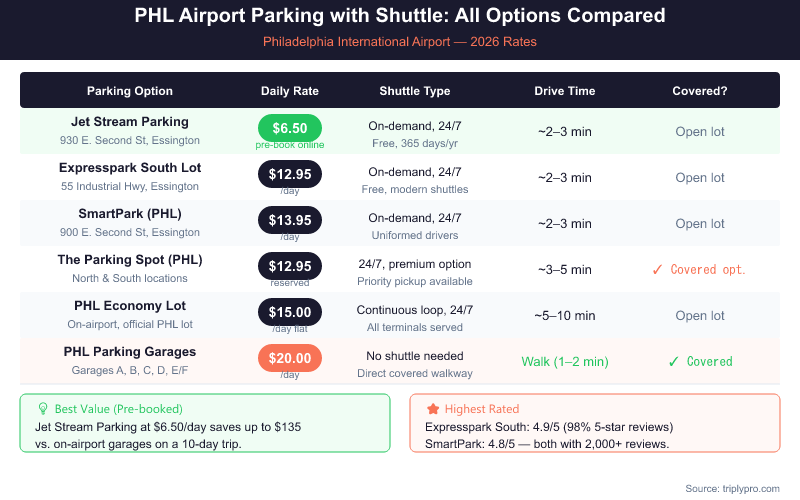Click the $15.00 rate badge
Screen dimensions: 800x500
pos(290,312)
